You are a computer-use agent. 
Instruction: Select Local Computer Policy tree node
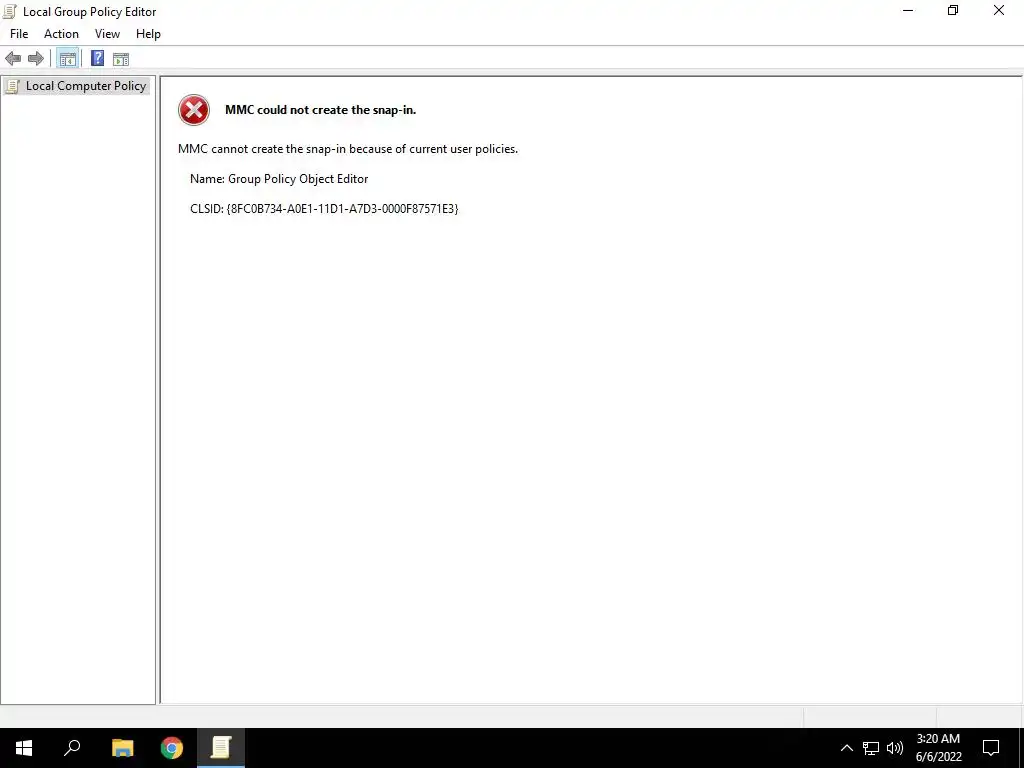point(77,86)
